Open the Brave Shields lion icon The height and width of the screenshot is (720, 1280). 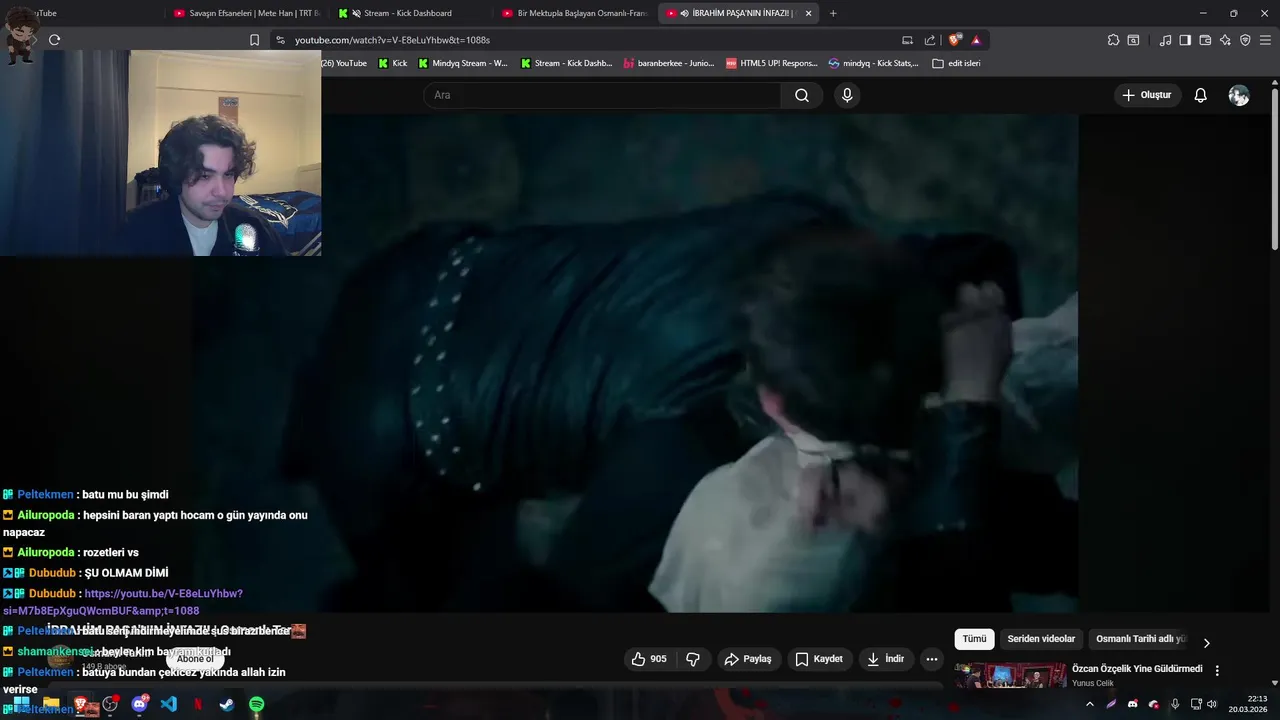(955, 40)
